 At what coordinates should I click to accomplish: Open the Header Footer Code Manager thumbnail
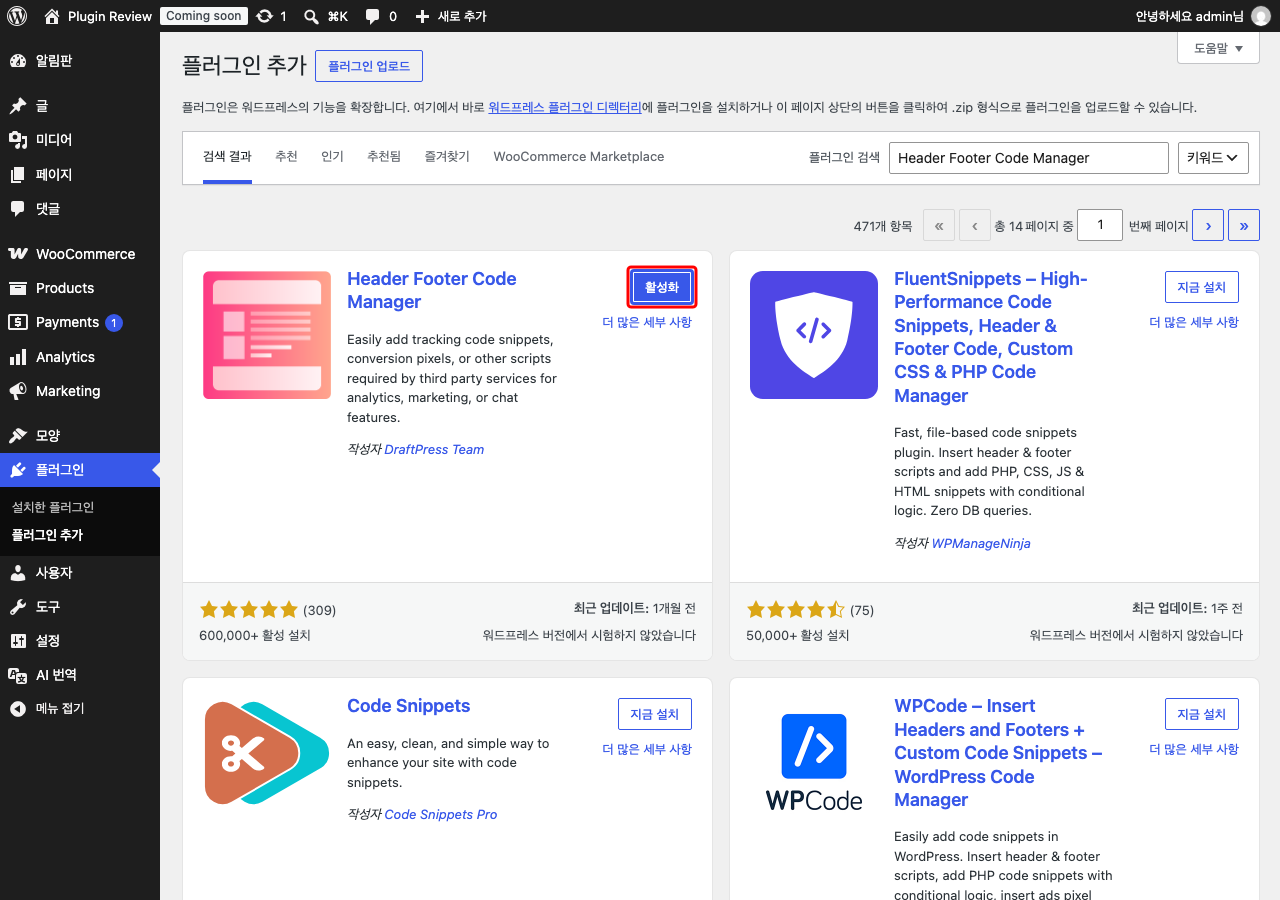[267, 335]
